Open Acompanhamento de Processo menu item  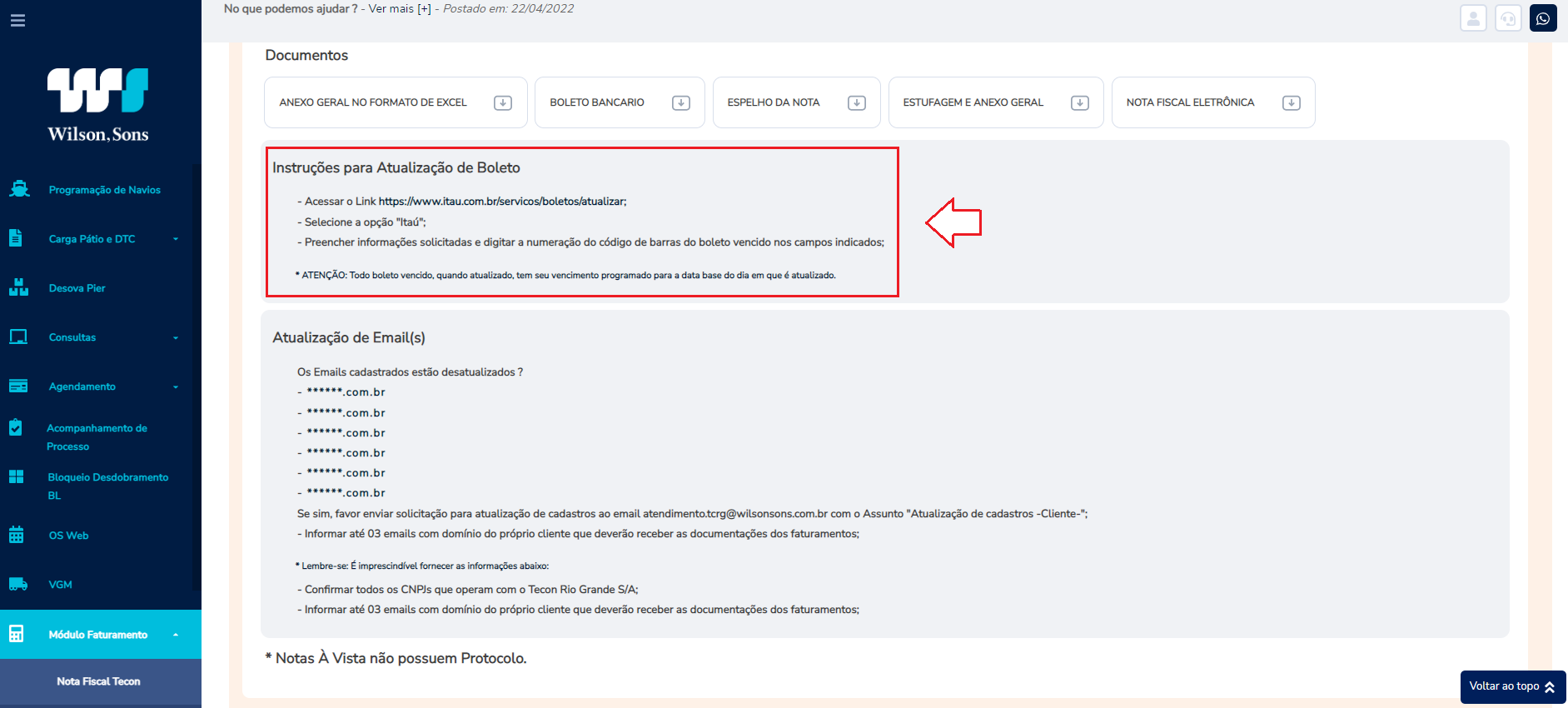click(x=97, y=437)
